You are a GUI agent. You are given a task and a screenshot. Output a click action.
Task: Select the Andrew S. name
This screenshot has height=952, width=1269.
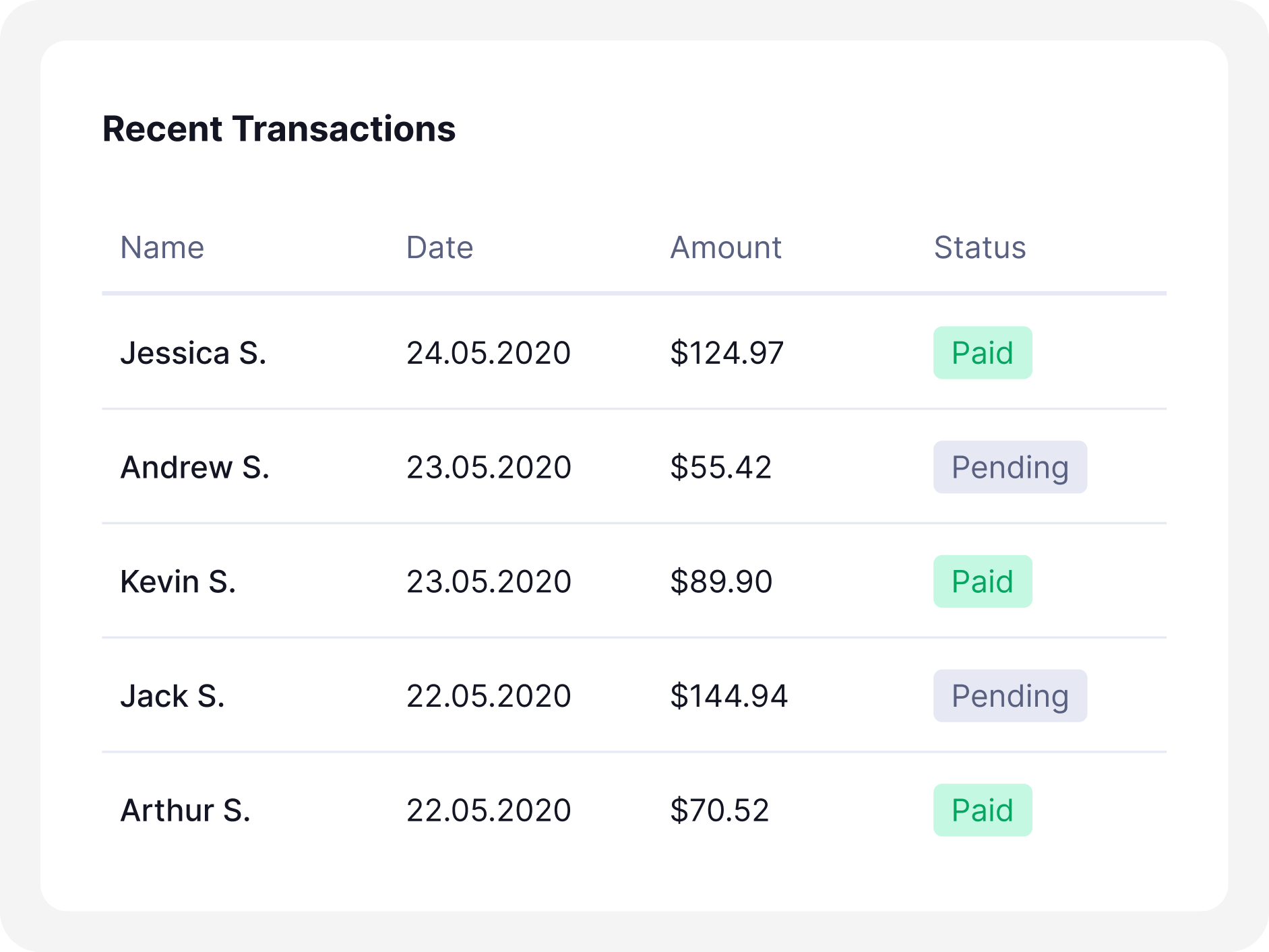195,468
